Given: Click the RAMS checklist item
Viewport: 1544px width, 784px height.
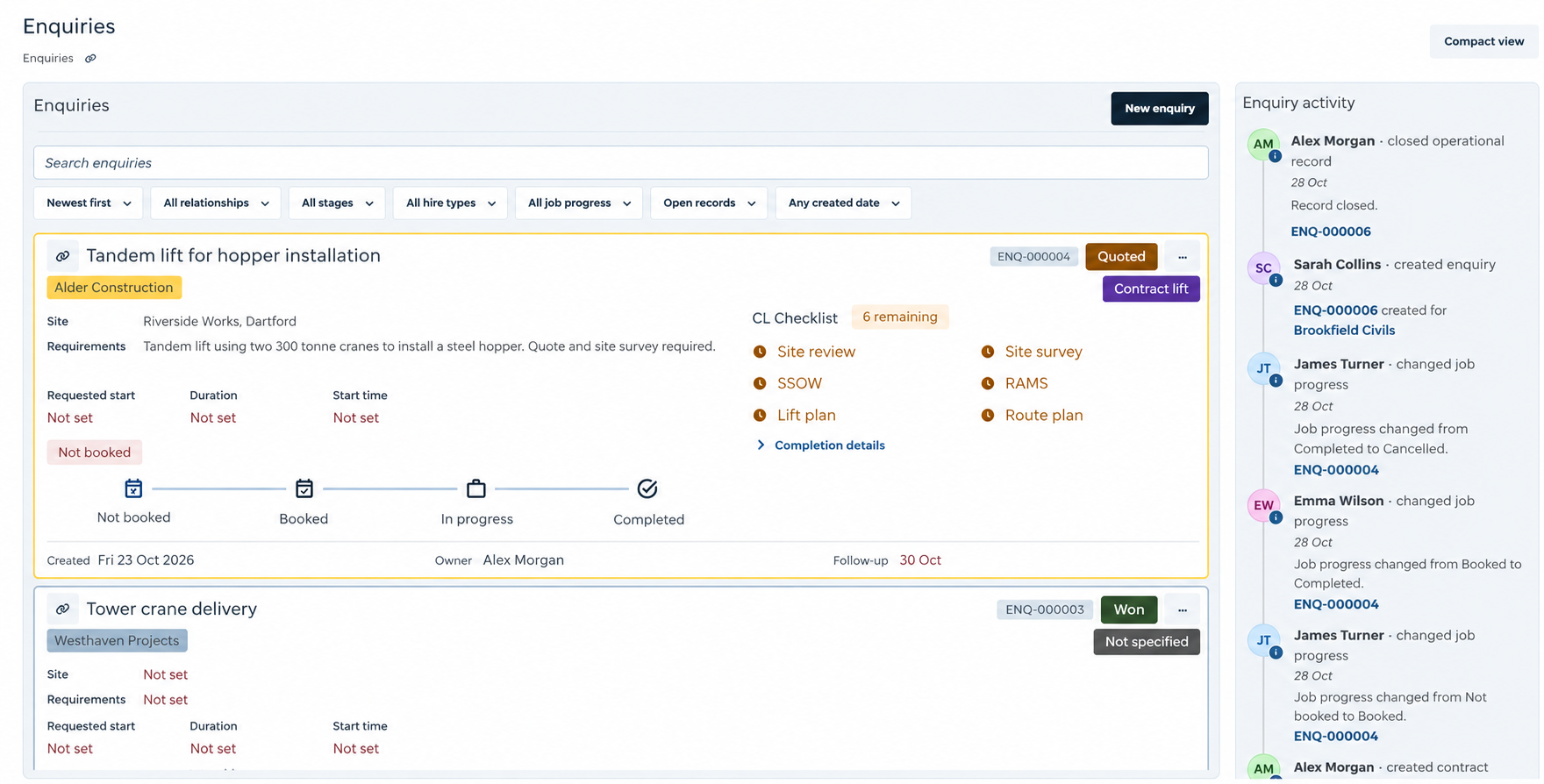Looking at the screenshot, I should click(1026, 383).
